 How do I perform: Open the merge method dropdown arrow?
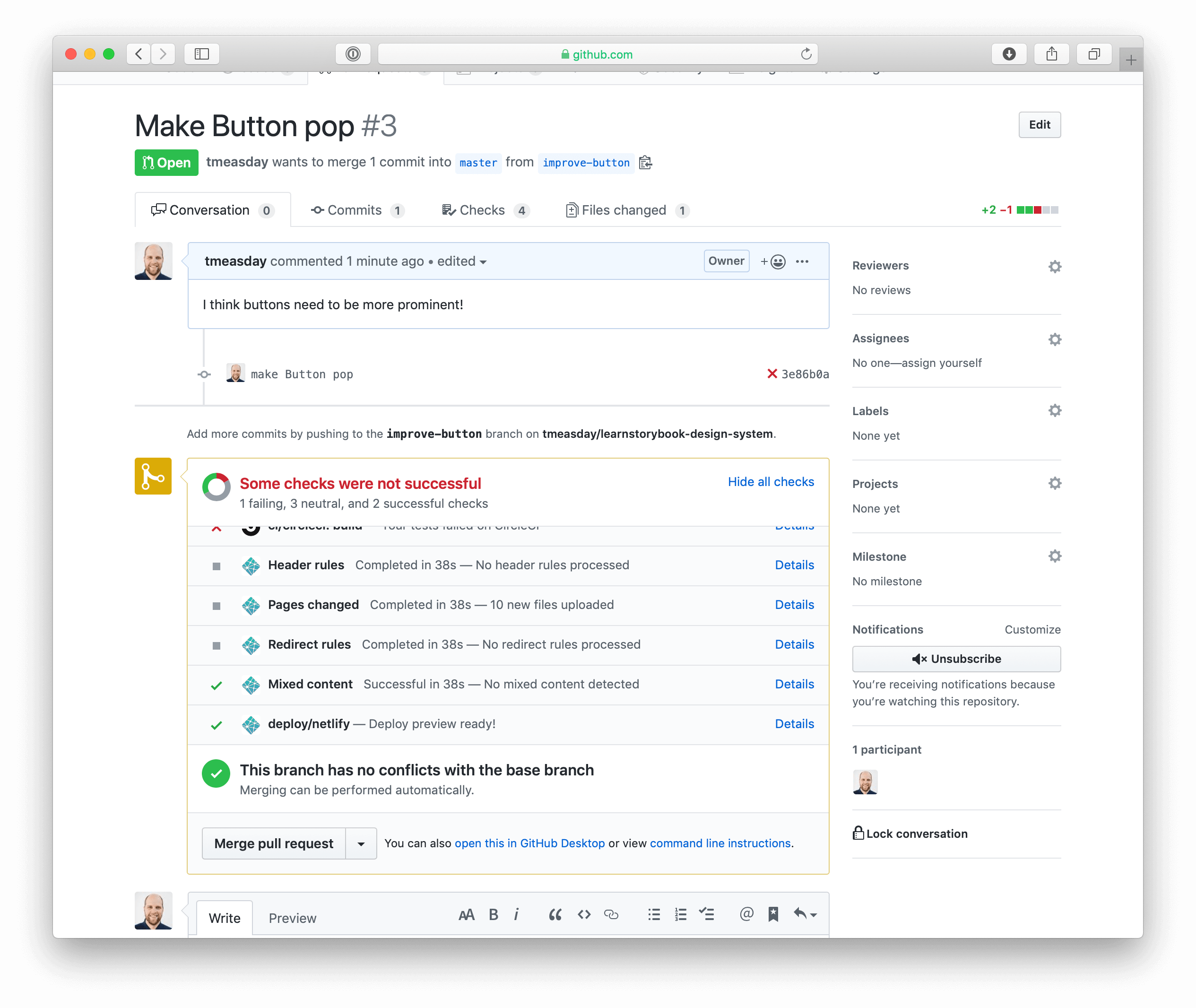361,843
